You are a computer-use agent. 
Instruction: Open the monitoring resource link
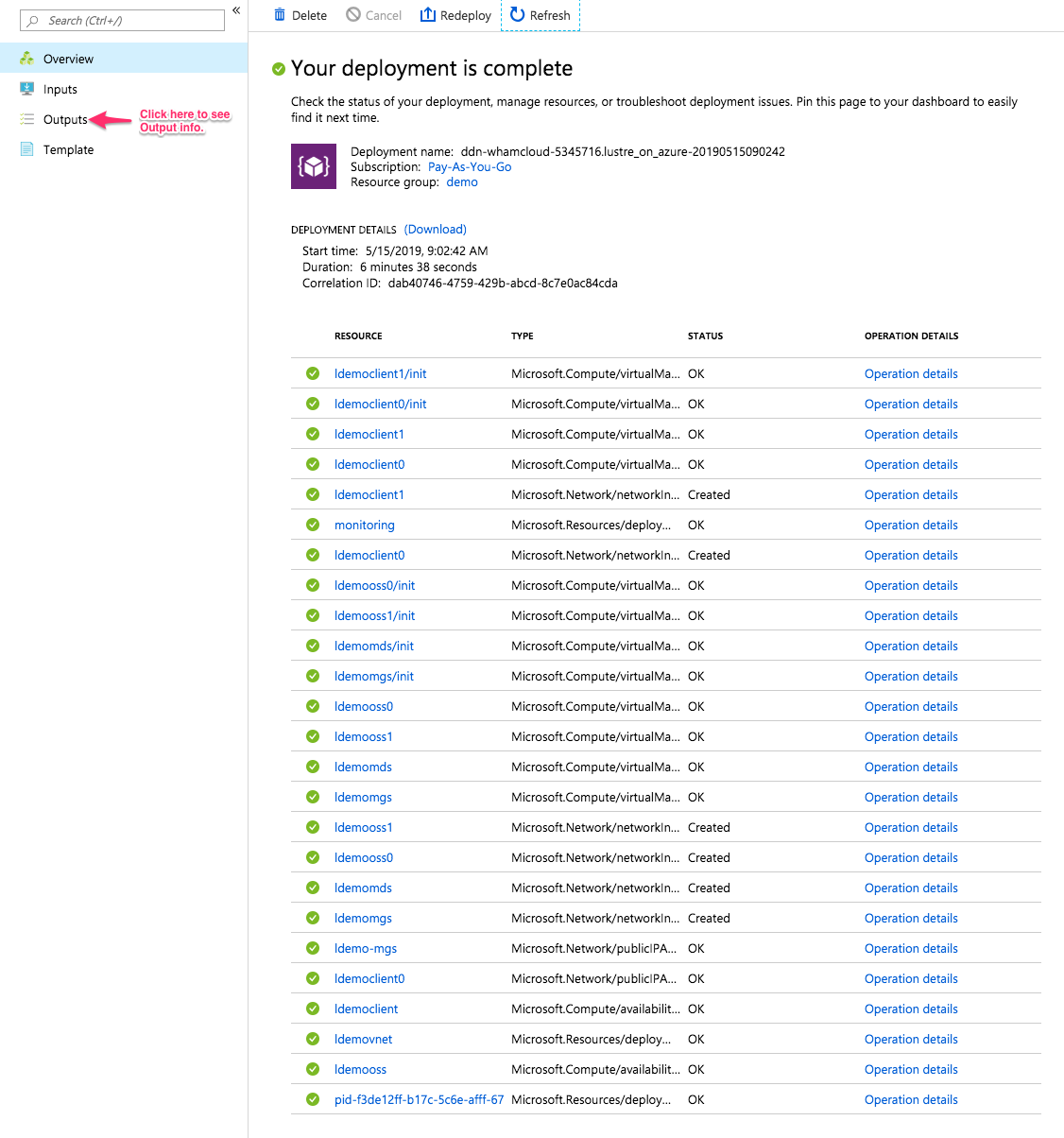coord(365,525)
